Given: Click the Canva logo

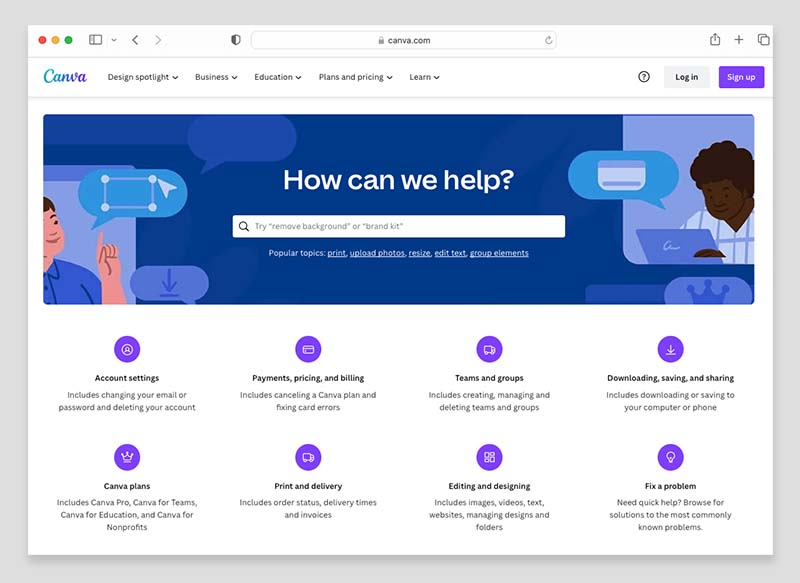Looking at the screenshot, I should click(65, 77).
